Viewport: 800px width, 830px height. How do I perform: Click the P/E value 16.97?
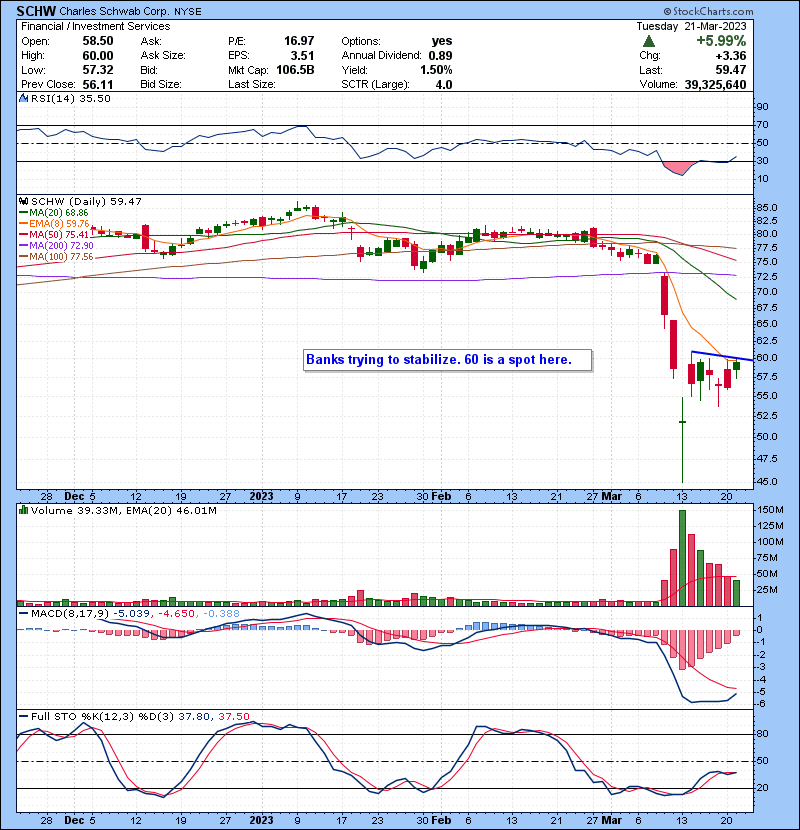pyautogui.click(x=299, y=41)
